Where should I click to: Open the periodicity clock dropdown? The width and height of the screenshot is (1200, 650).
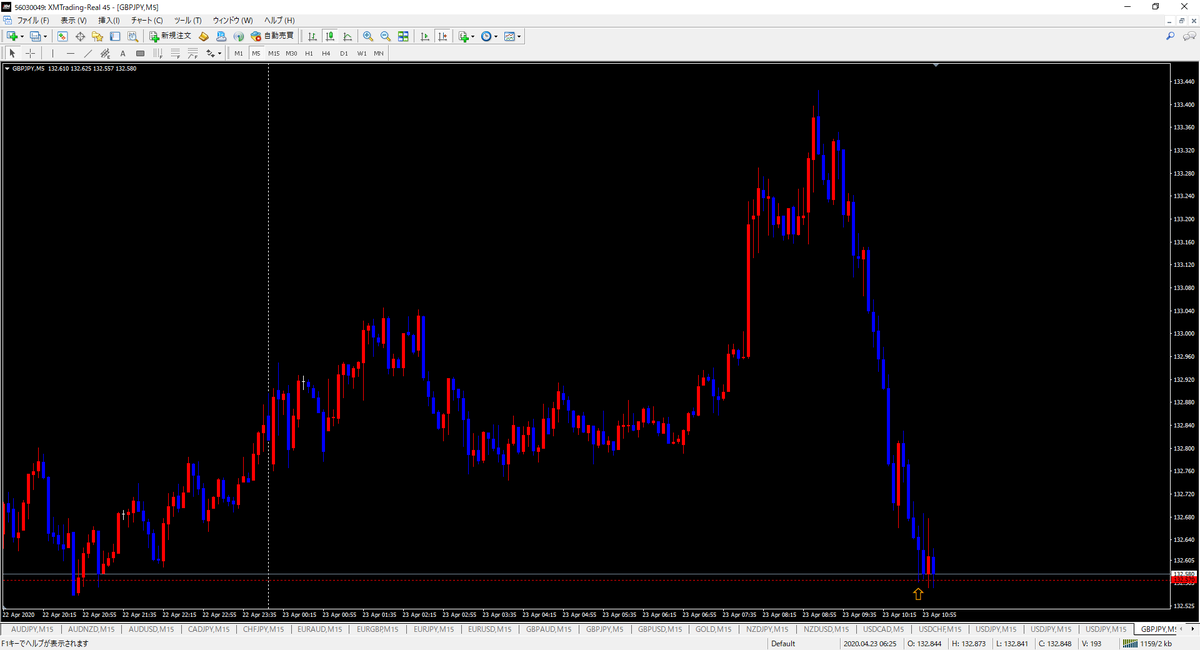(x=490, y=36)
